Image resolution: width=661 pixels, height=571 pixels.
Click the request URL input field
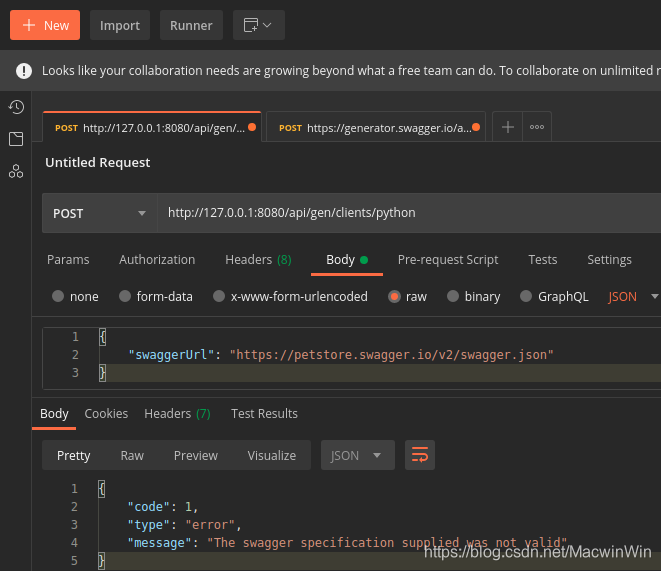pyautogui.click(x=409, y=213)
